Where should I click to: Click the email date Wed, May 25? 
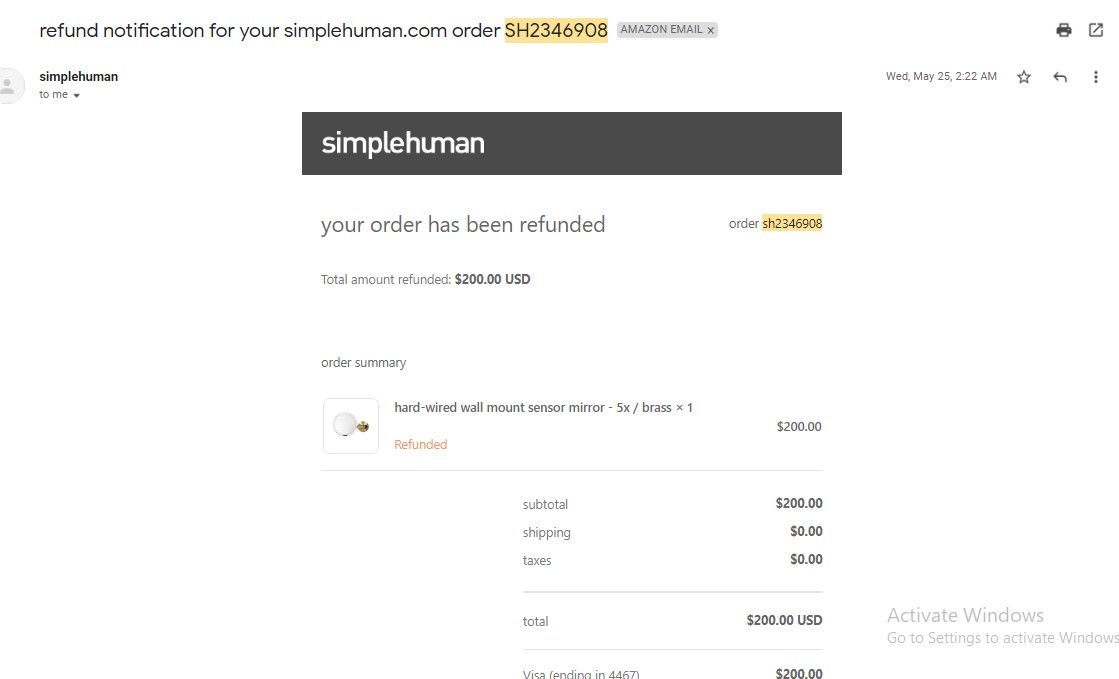[x=941, y=76]
